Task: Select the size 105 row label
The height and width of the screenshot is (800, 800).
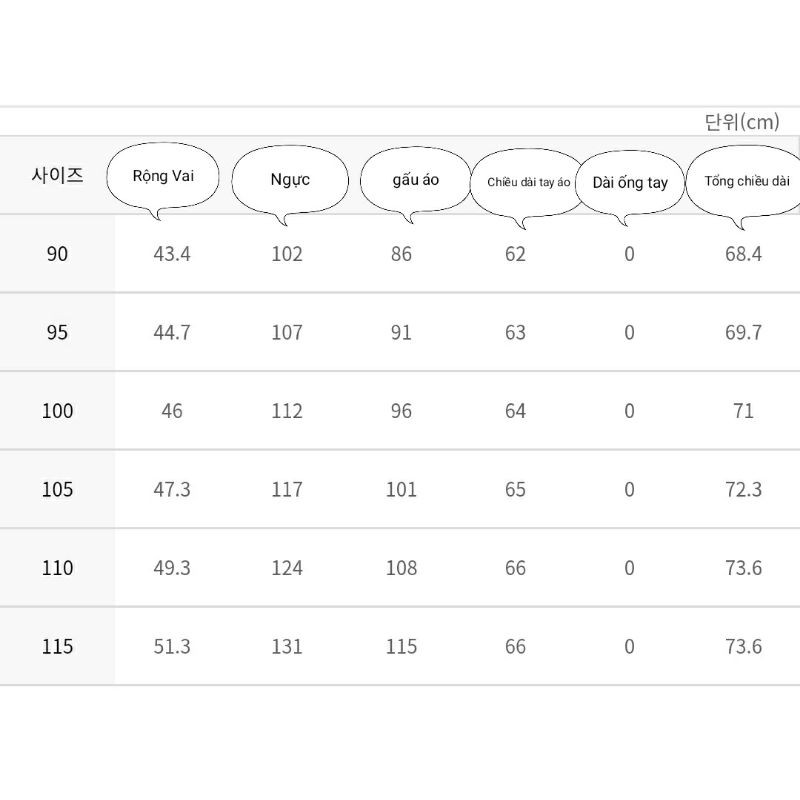Action: pyautogui.click(x=57, y=489)
